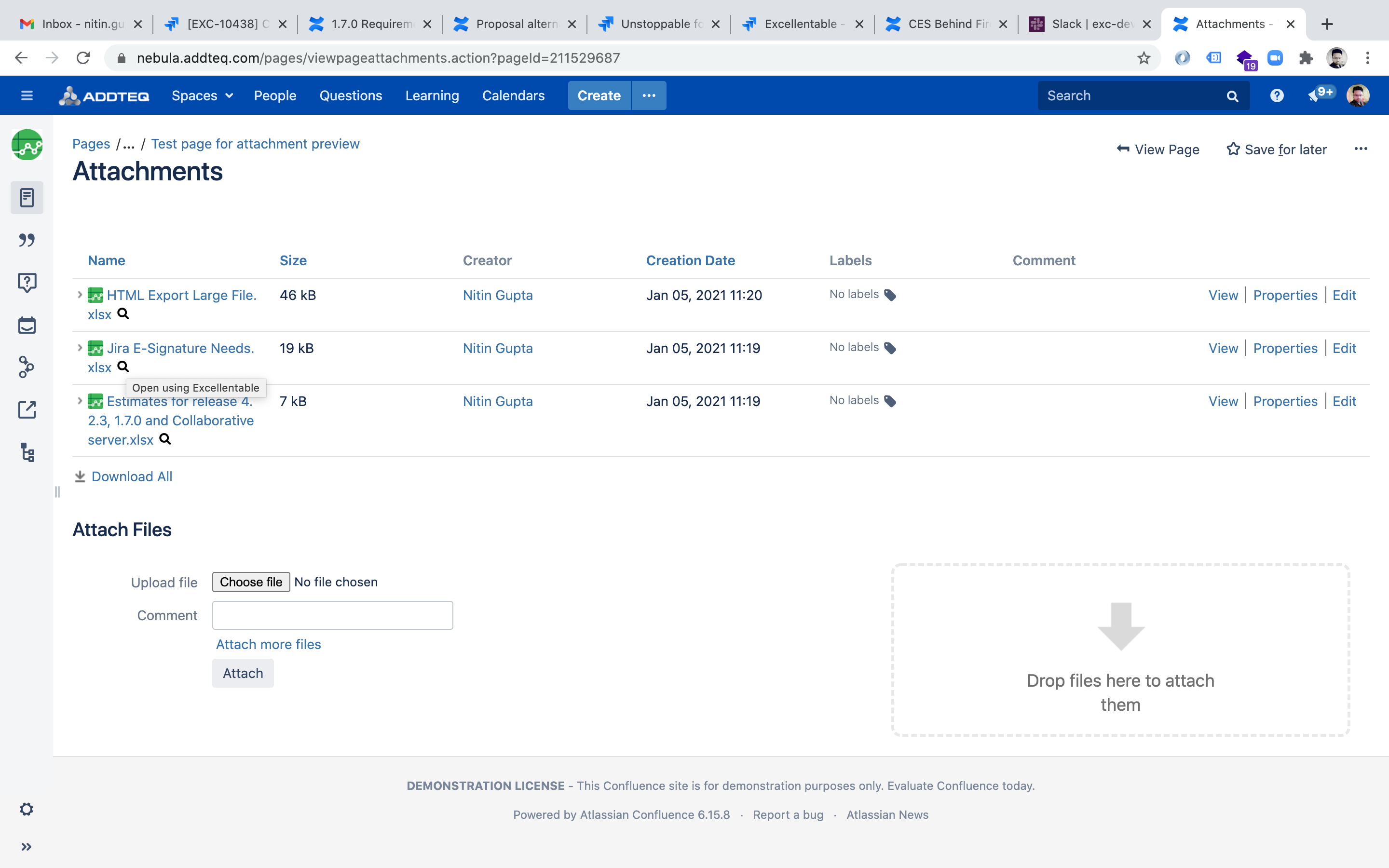Image resolution: width=1389 pixels, height=868 pixels.
Task: Open Test page for attachment preview breadcrumb
Action: [256, 144]
